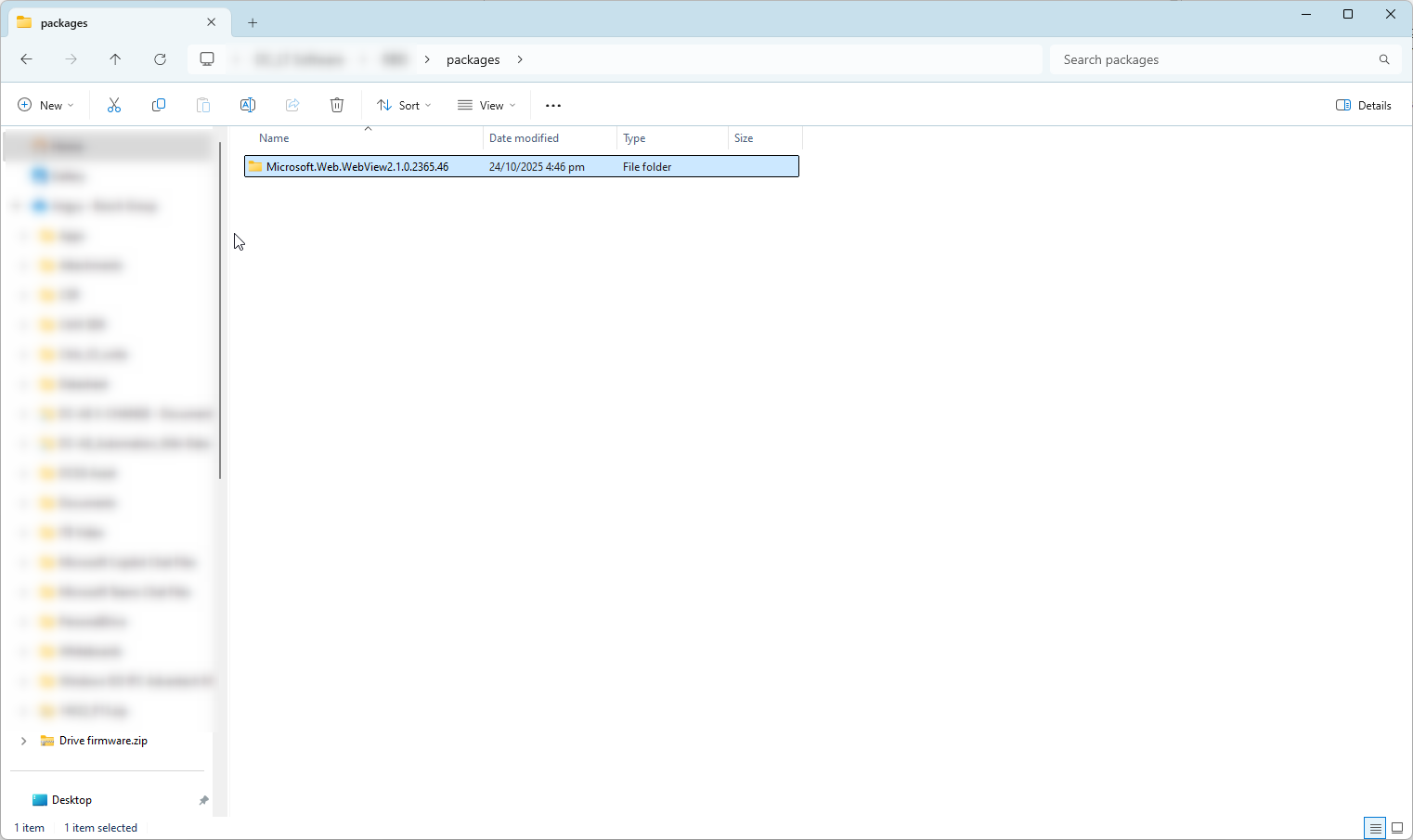
Task: Maximize the File Explorer window
Action: click(x=1348, y=14)
